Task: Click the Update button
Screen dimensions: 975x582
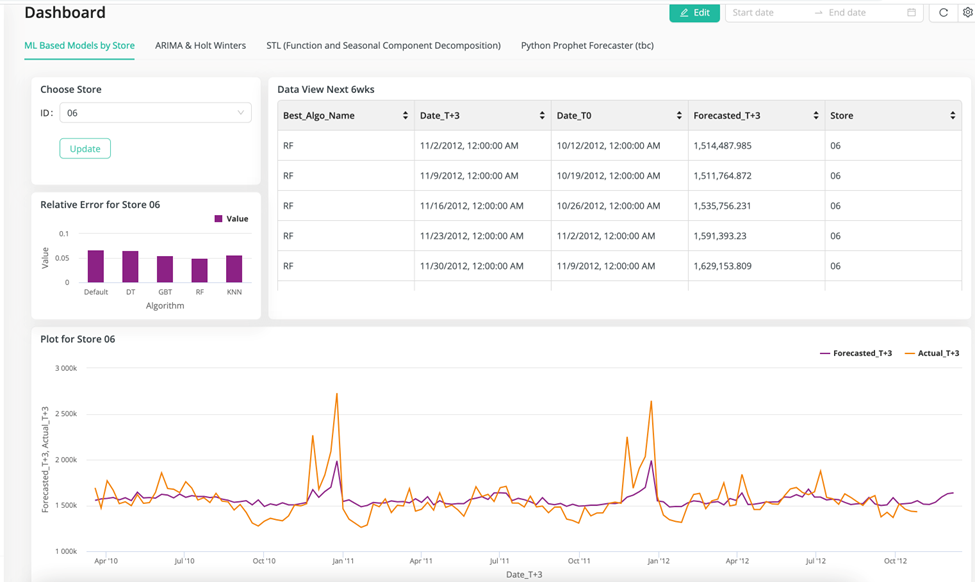Action: [x=85, y=149]
